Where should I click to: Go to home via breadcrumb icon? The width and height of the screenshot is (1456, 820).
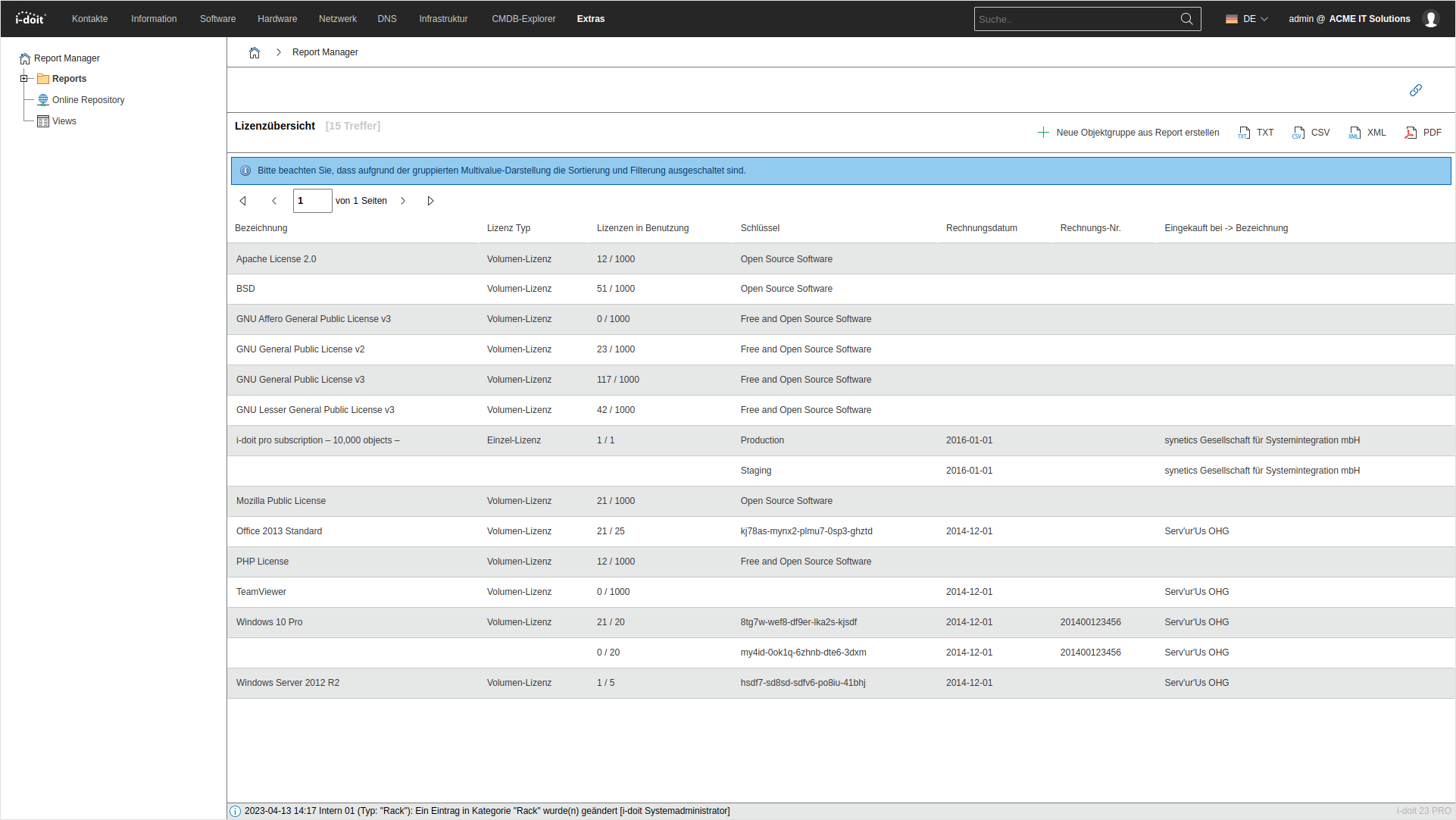point(255,52)
